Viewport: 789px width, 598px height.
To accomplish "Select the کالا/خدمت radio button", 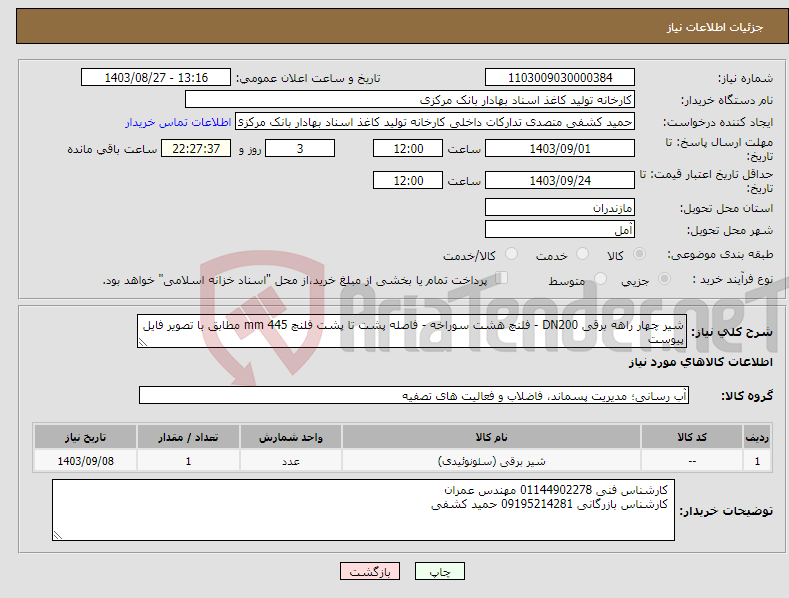I will [x=511, y=254].
